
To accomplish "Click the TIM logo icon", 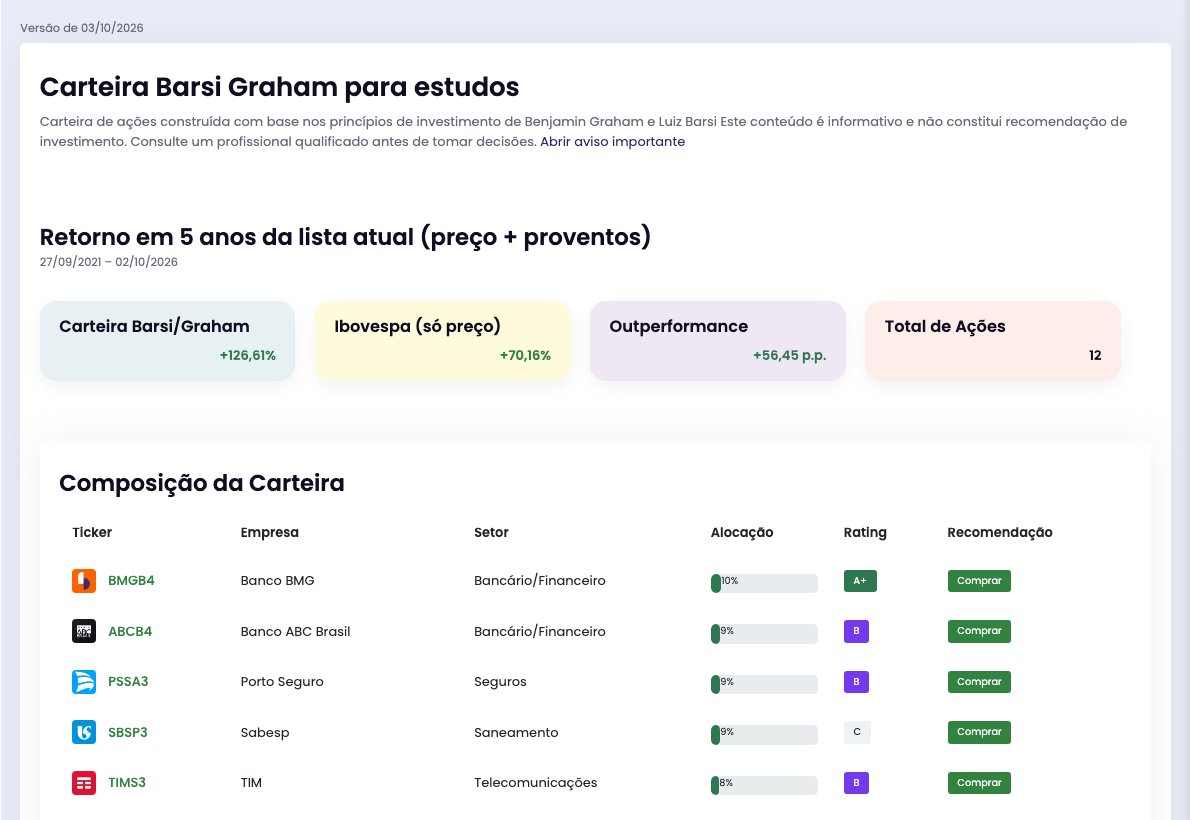I will point(83,783).
